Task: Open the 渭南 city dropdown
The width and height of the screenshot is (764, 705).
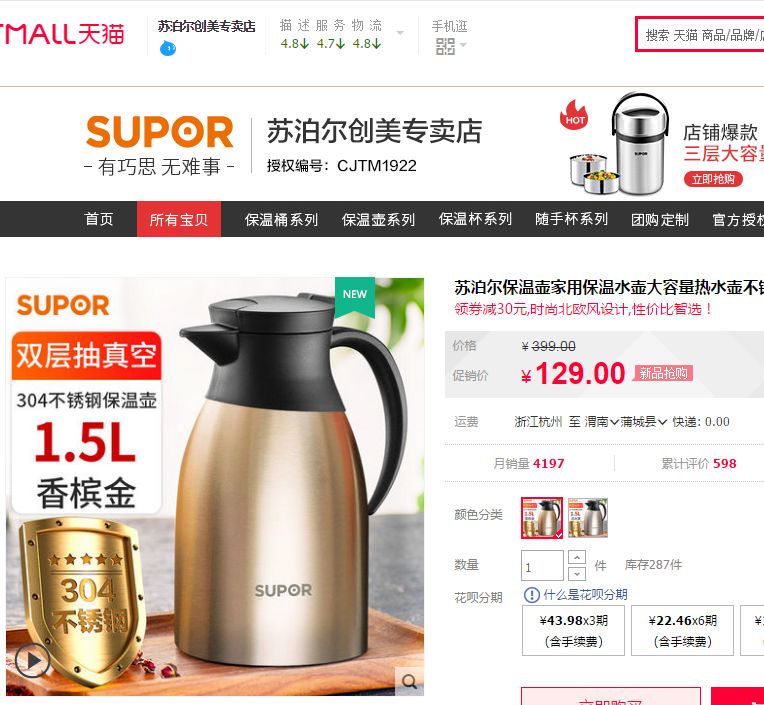Action: 601,421
